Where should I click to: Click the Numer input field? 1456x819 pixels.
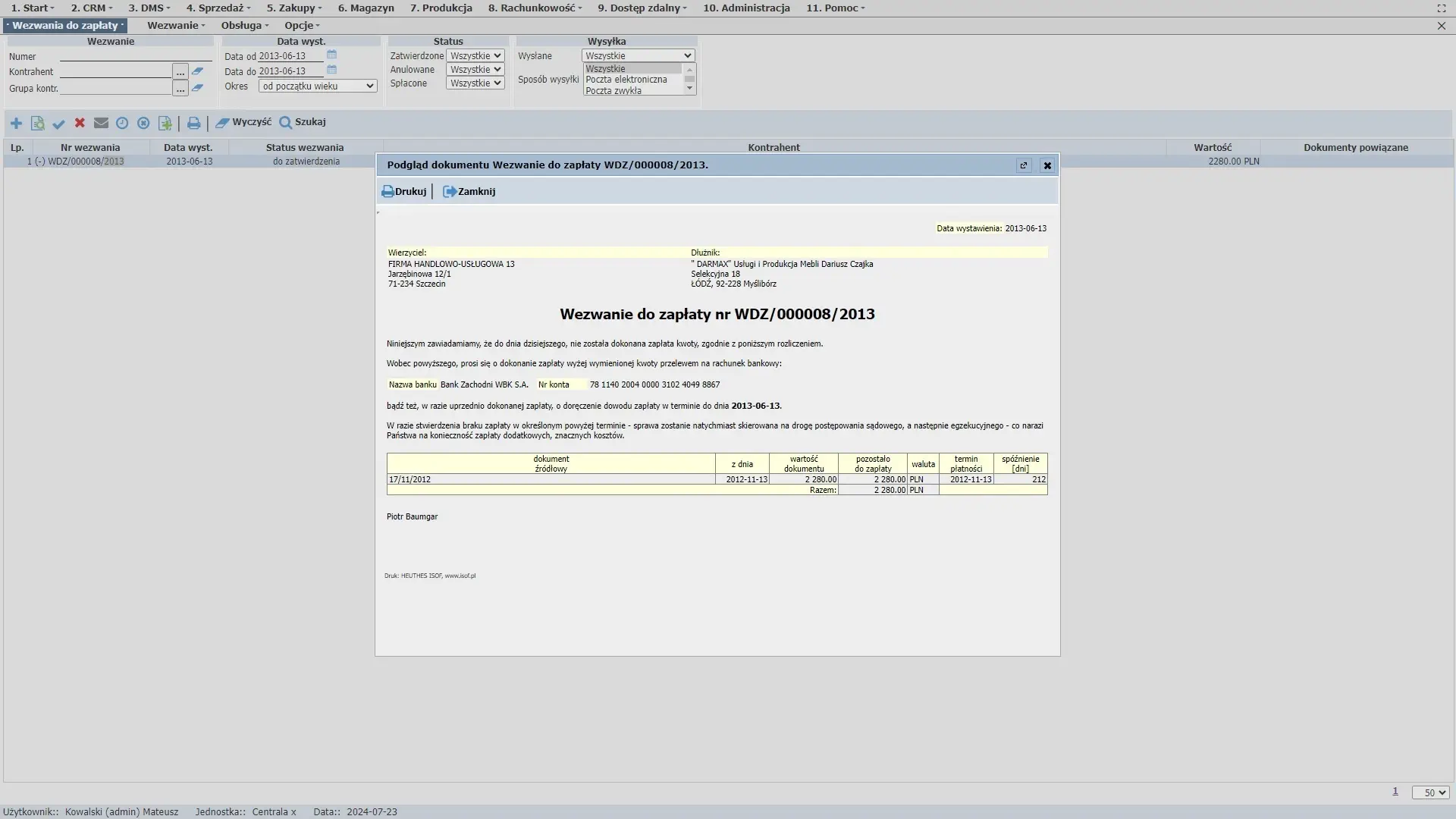pyautogui.click(x=135, y=57)
